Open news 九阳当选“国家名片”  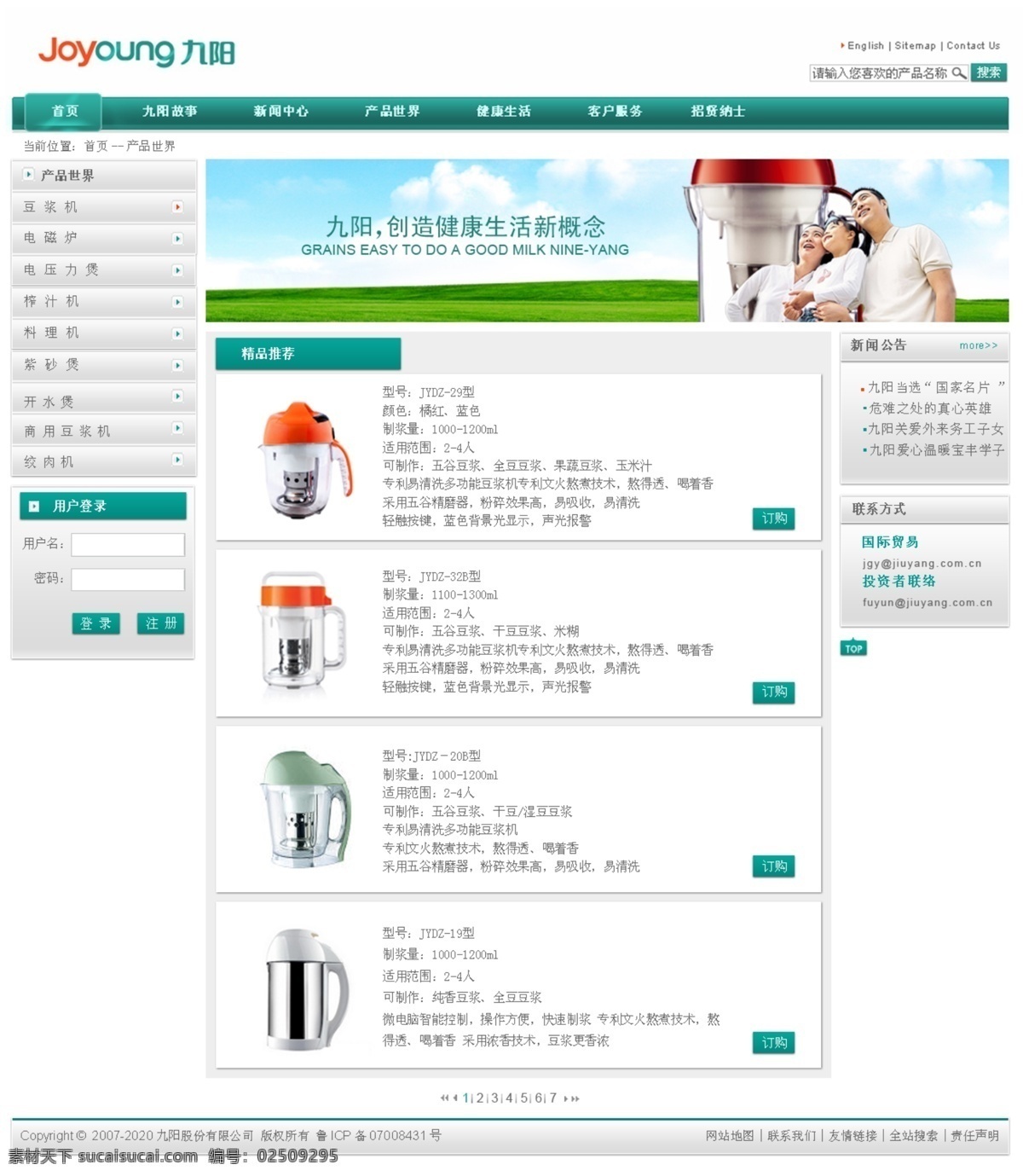click(x=936, y=387)
